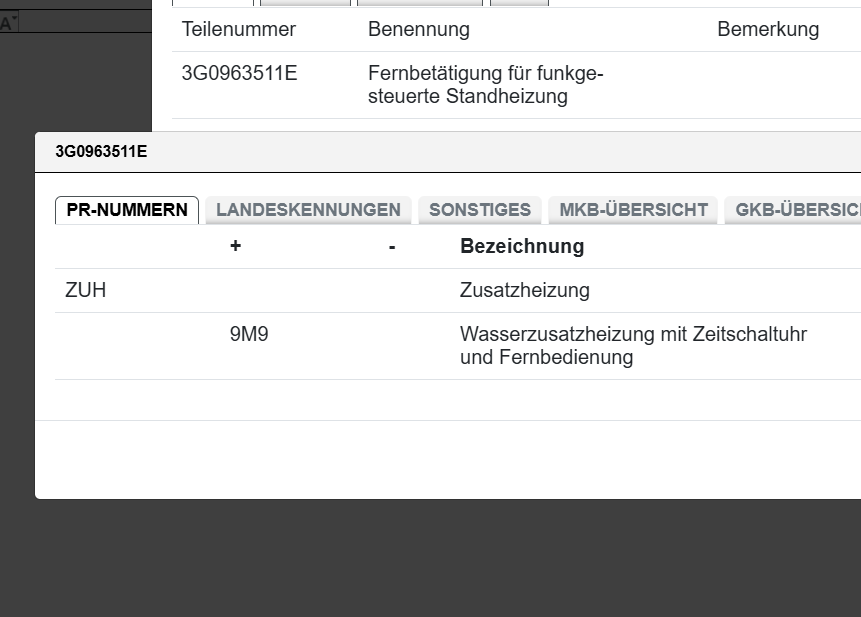This screenshot has height=617, width=861.
Task: Select the 9M9 PR number
Action: coord(249,335)
